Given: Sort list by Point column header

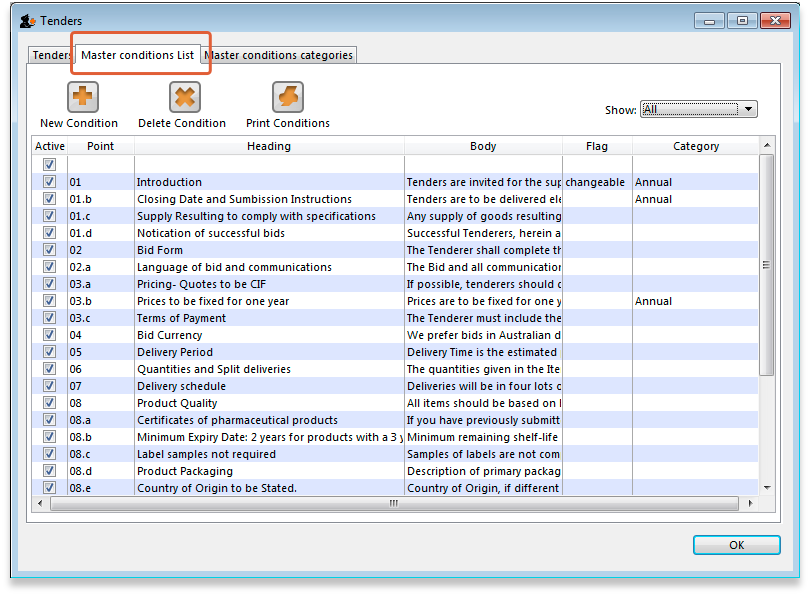Looking at the screenshot, I should pos(100,146).
